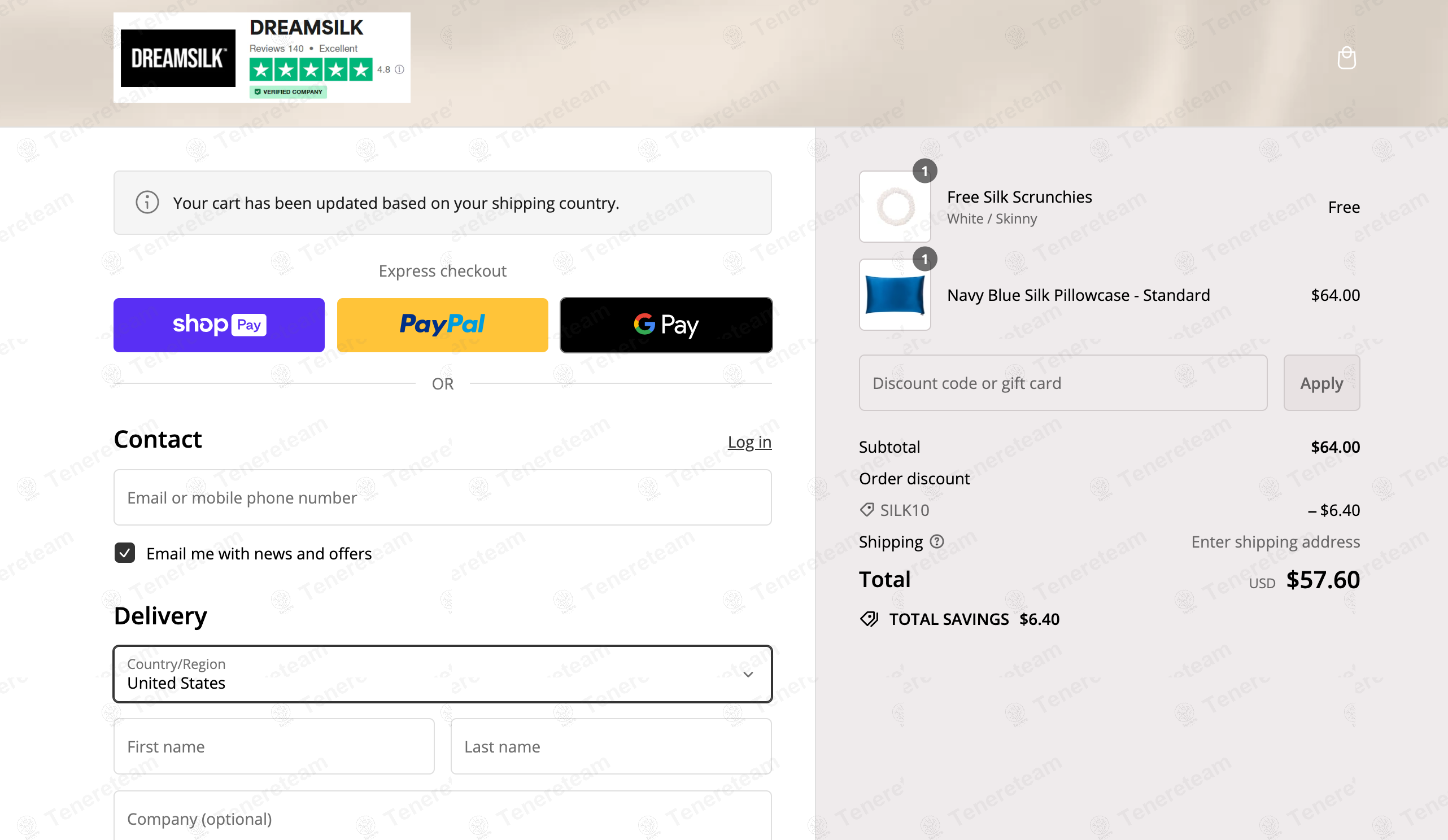
Task: Click the Navy Blue Silk Pillowcase thumbnail
Action: coord(895,295)
